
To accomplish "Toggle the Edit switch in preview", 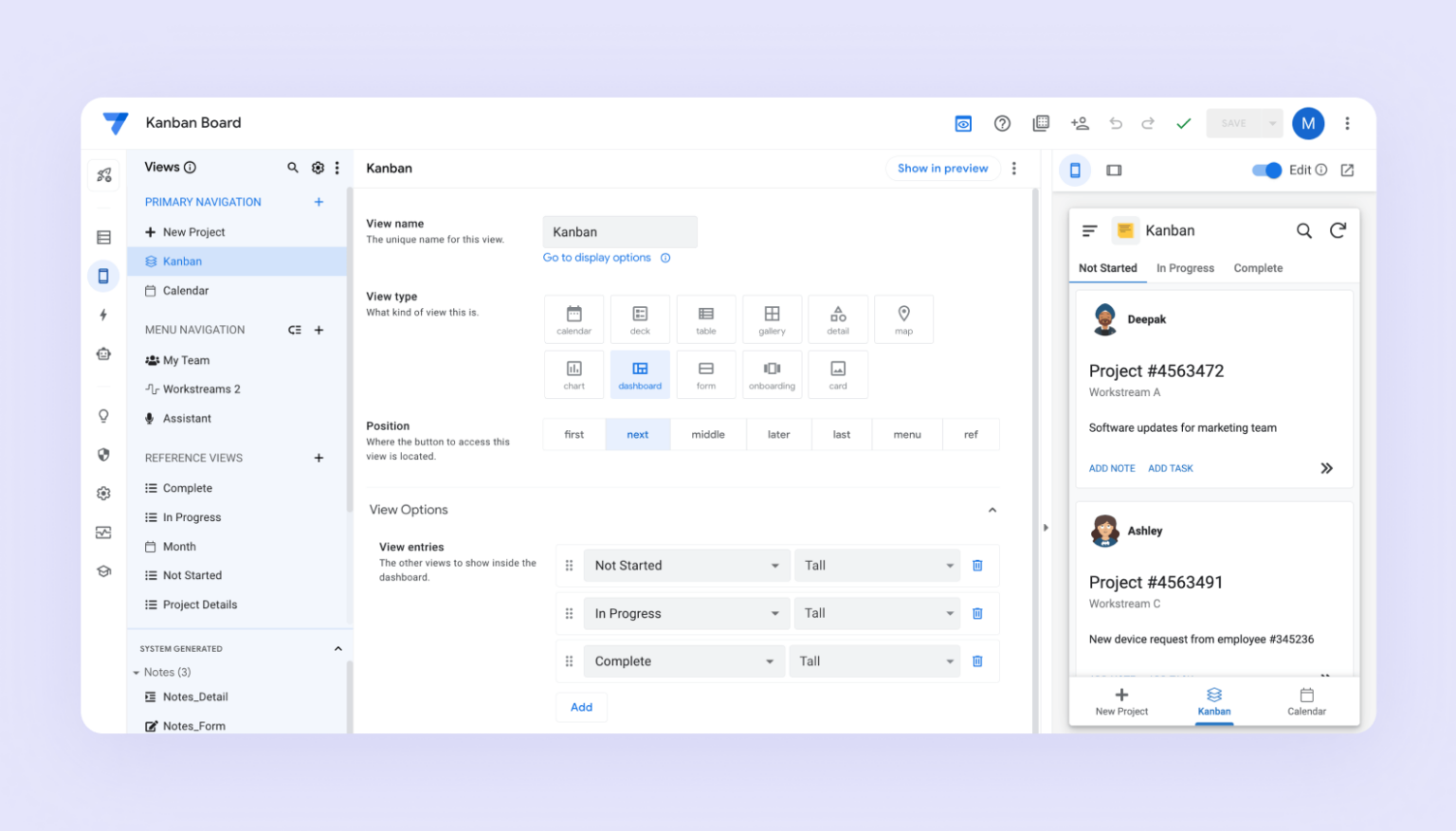I will tap(1266, 171).
